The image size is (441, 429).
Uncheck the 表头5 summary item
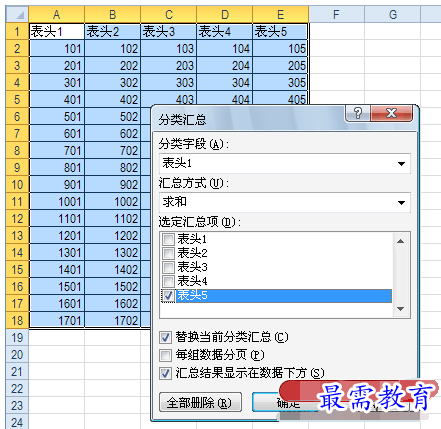pos(168,295)
